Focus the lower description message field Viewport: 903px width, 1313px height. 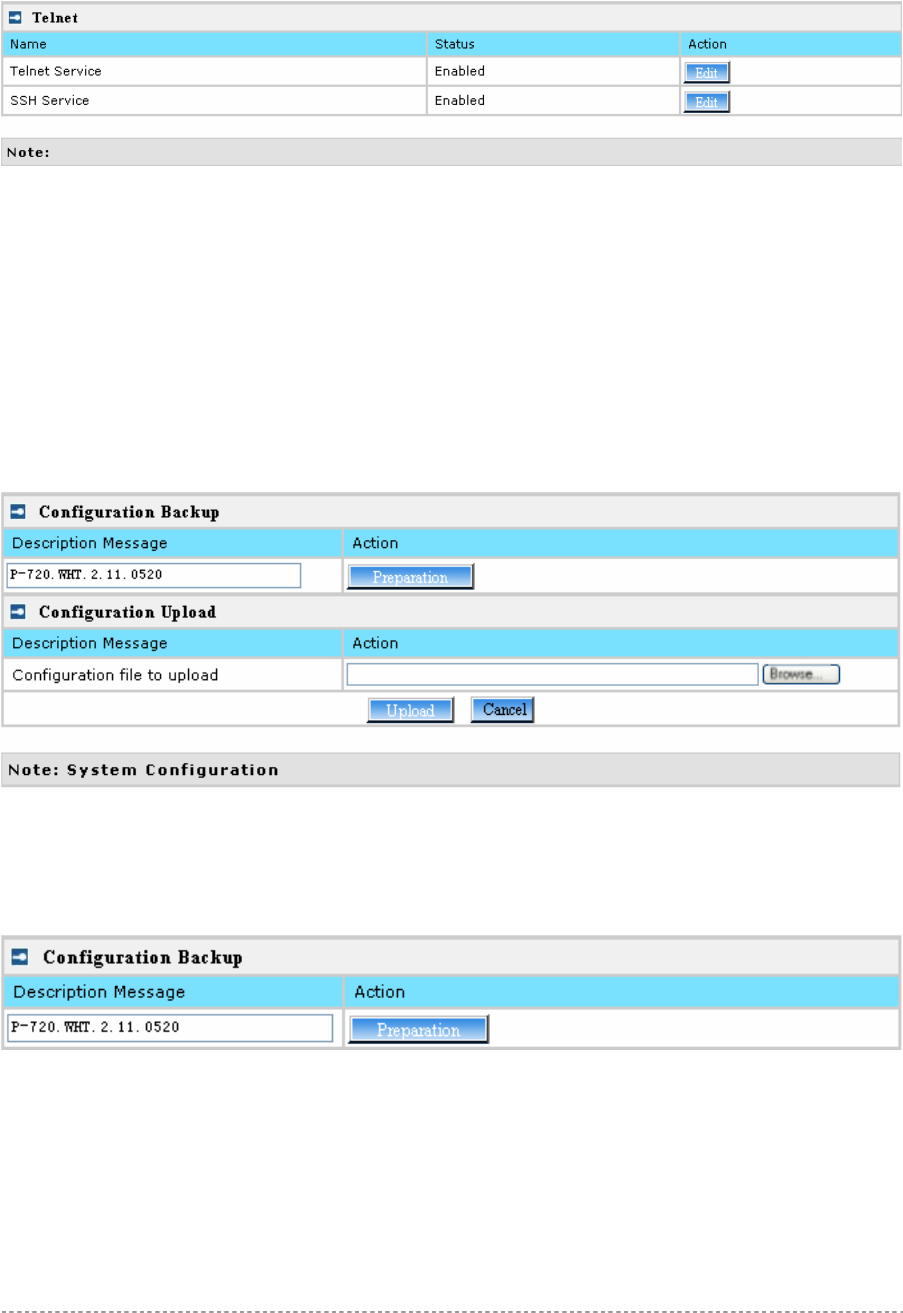170,1028
